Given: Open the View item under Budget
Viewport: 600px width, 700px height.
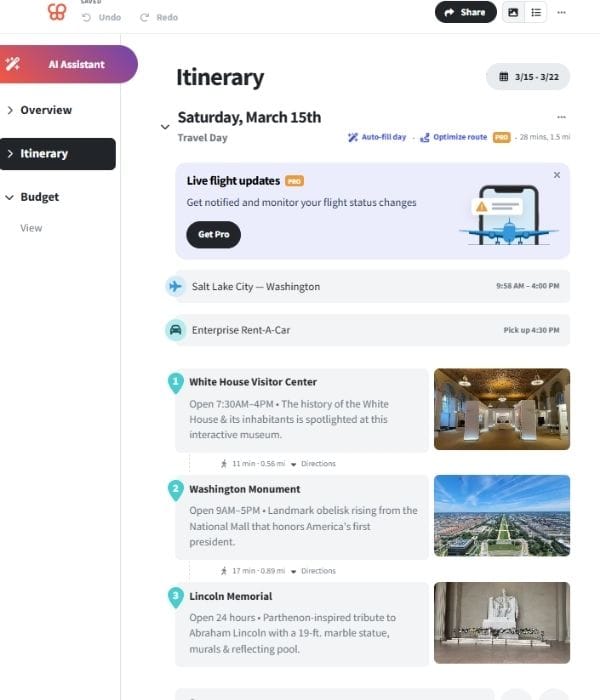Looking at the screenshot, I should 31,228.
